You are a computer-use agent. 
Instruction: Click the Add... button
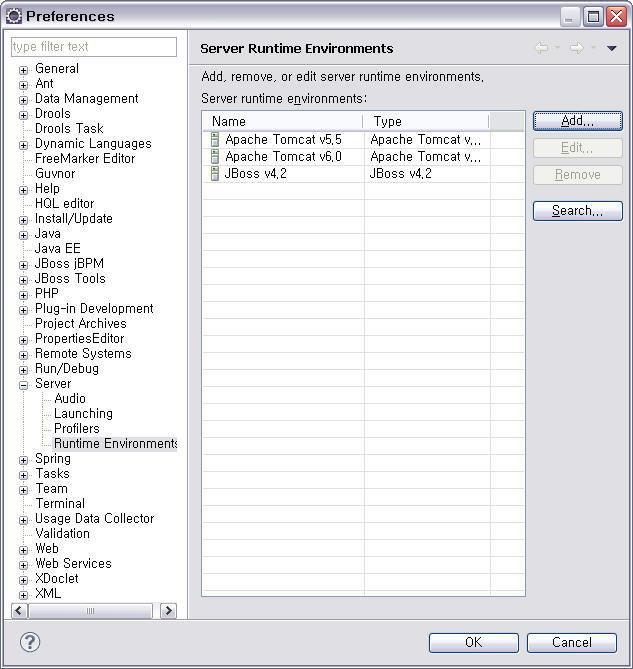pos(578,121)
